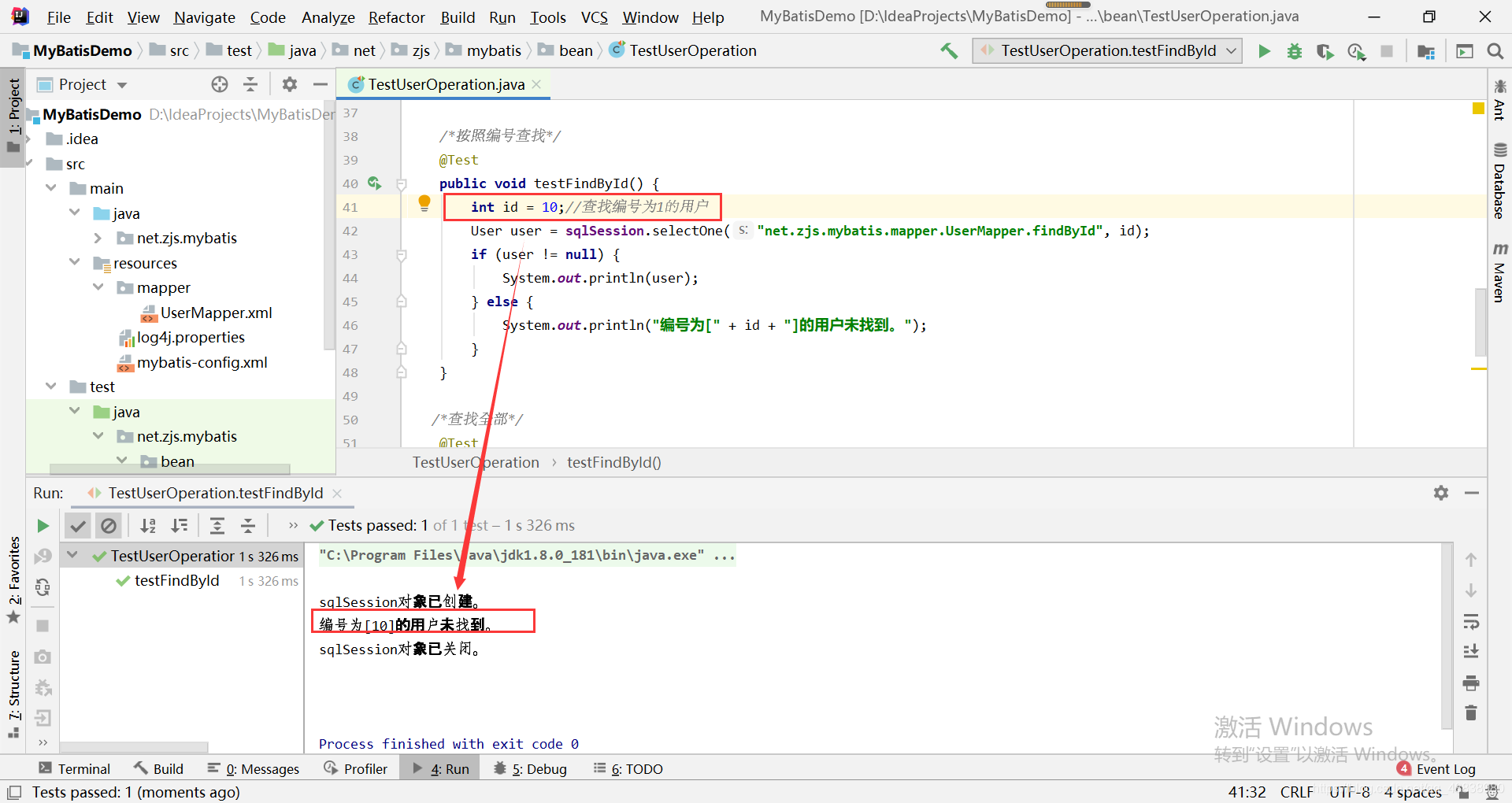Toggle the Structure side tab
1512x803 pixels.
pyautogui.click(x=13, y=694)
